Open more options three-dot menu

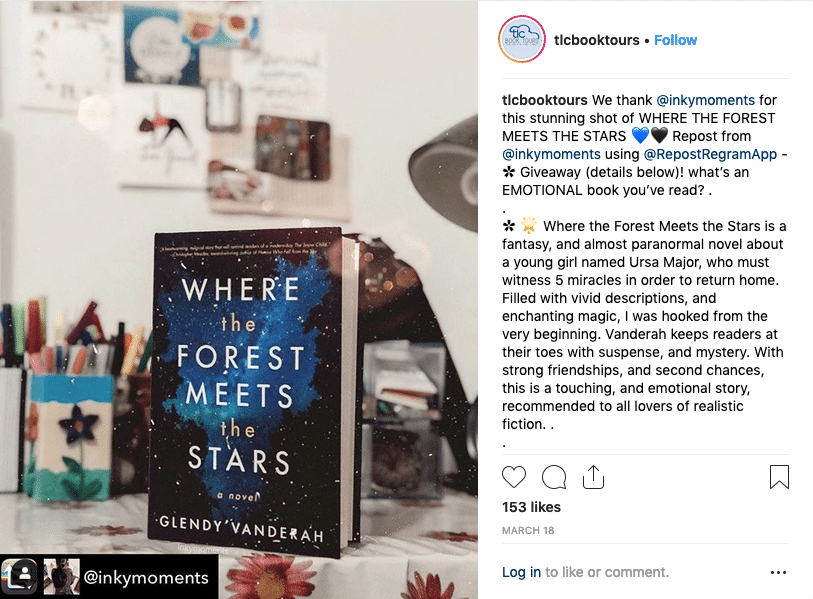point(778,572)
